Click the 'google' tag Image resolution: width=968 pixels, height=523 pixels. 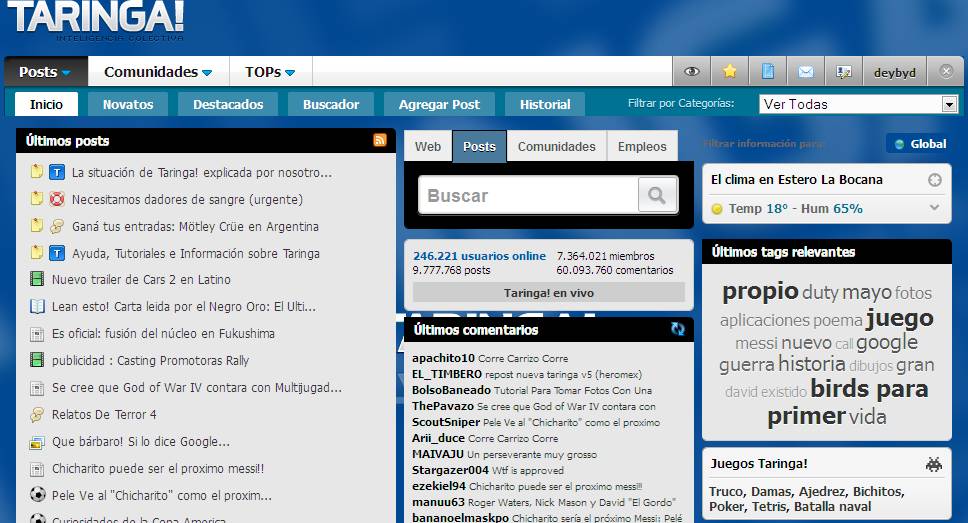click(887, 342)
